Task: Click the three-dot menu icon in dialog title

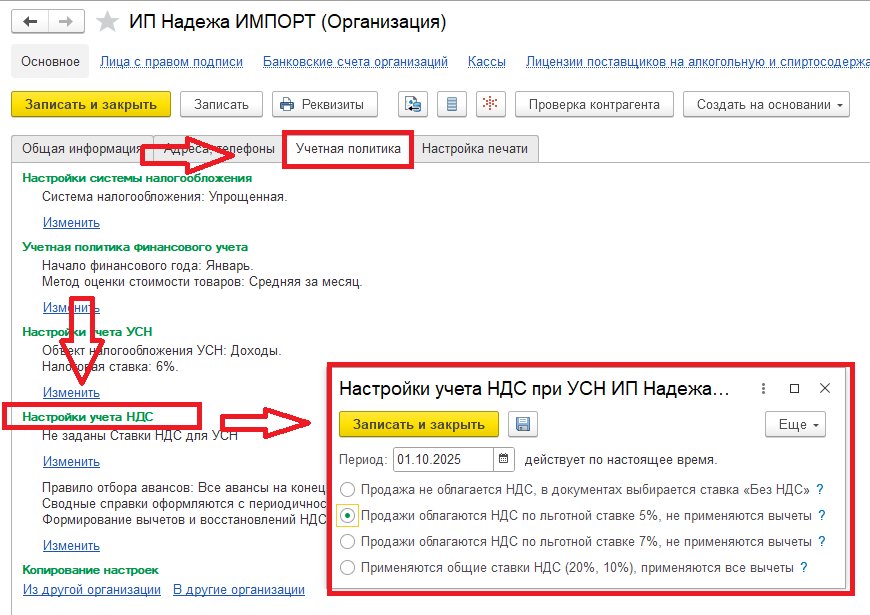Action: [x=763, y=388]
